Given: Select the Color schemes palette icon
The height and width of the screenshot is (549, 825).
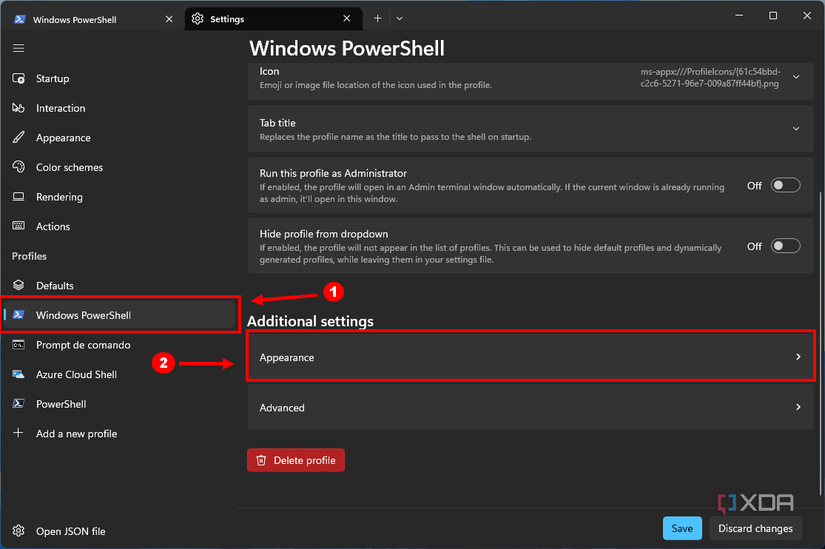Looking at the screenshot, I should (18, 167).
